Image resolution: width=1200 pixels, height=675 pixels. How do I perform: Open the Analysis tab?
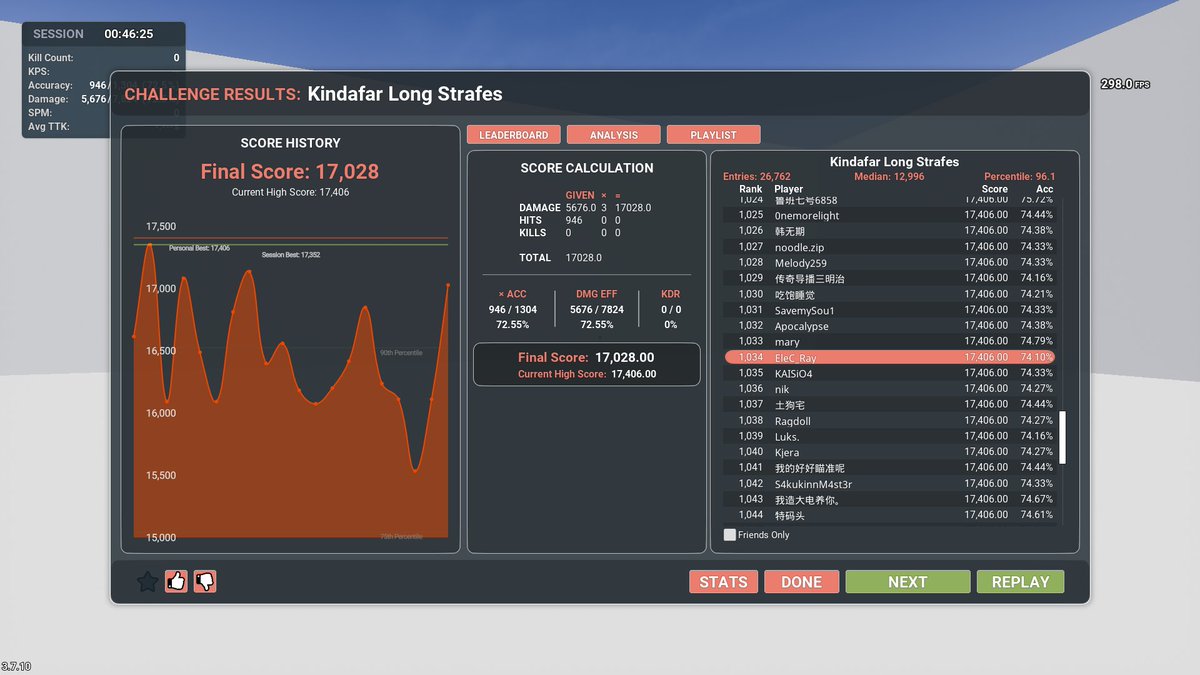click(614, 135)
